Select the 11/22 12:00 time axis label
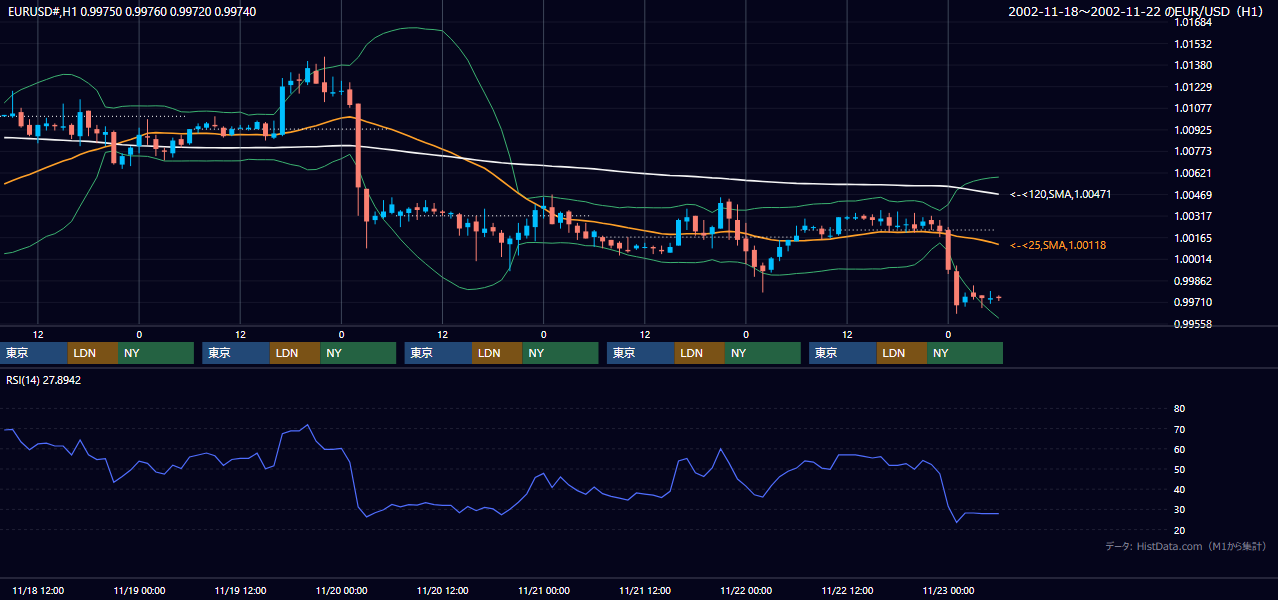The image size is (1278, 600). (x=847, y=590)
